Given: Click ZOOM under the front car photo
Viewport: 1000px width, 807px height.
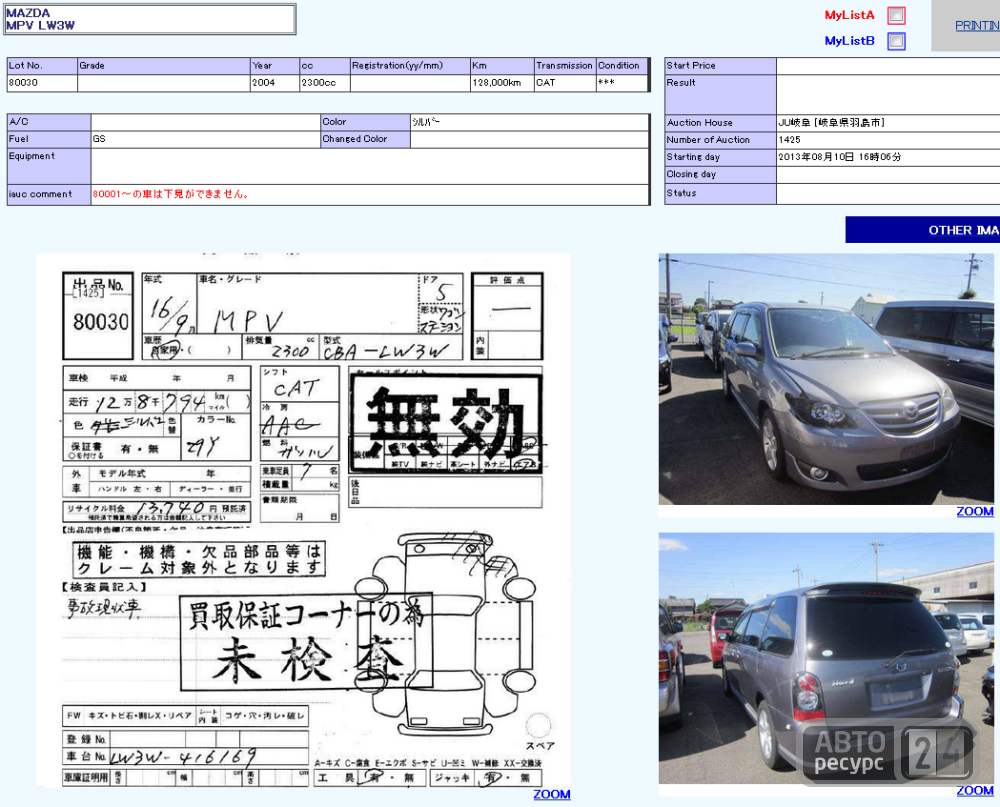Looking at the screenshot, I should point(974,512).
